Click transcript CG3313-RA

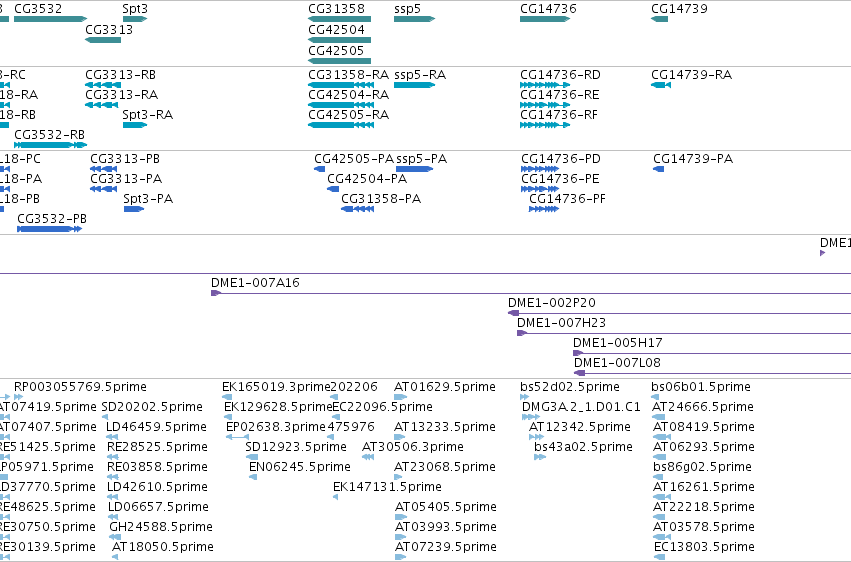click(x=101, y=105)
